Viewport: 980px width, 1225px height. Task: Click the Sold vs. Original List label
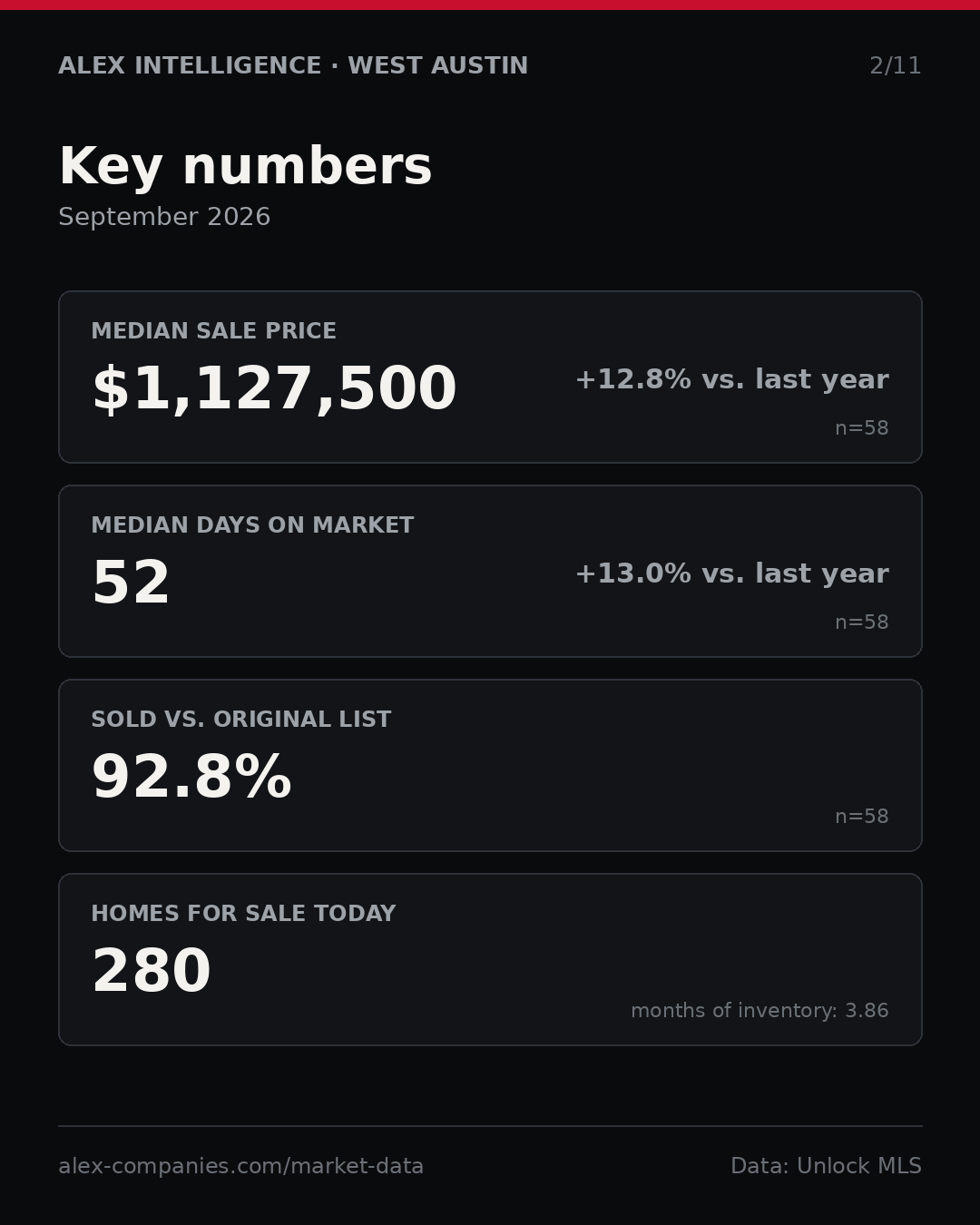point(241,720)
